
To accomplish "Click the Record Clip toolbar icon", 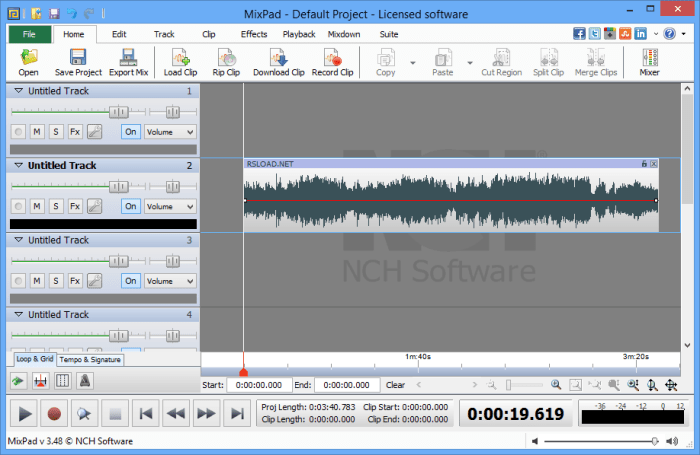I will tap(332, 63).
